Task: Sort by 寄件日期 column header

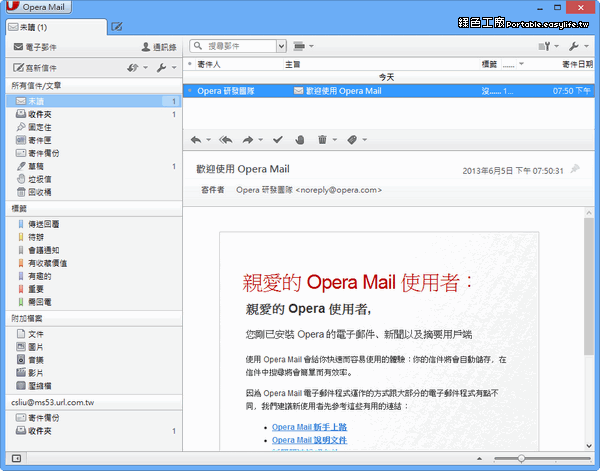Action: coord(577,64)
